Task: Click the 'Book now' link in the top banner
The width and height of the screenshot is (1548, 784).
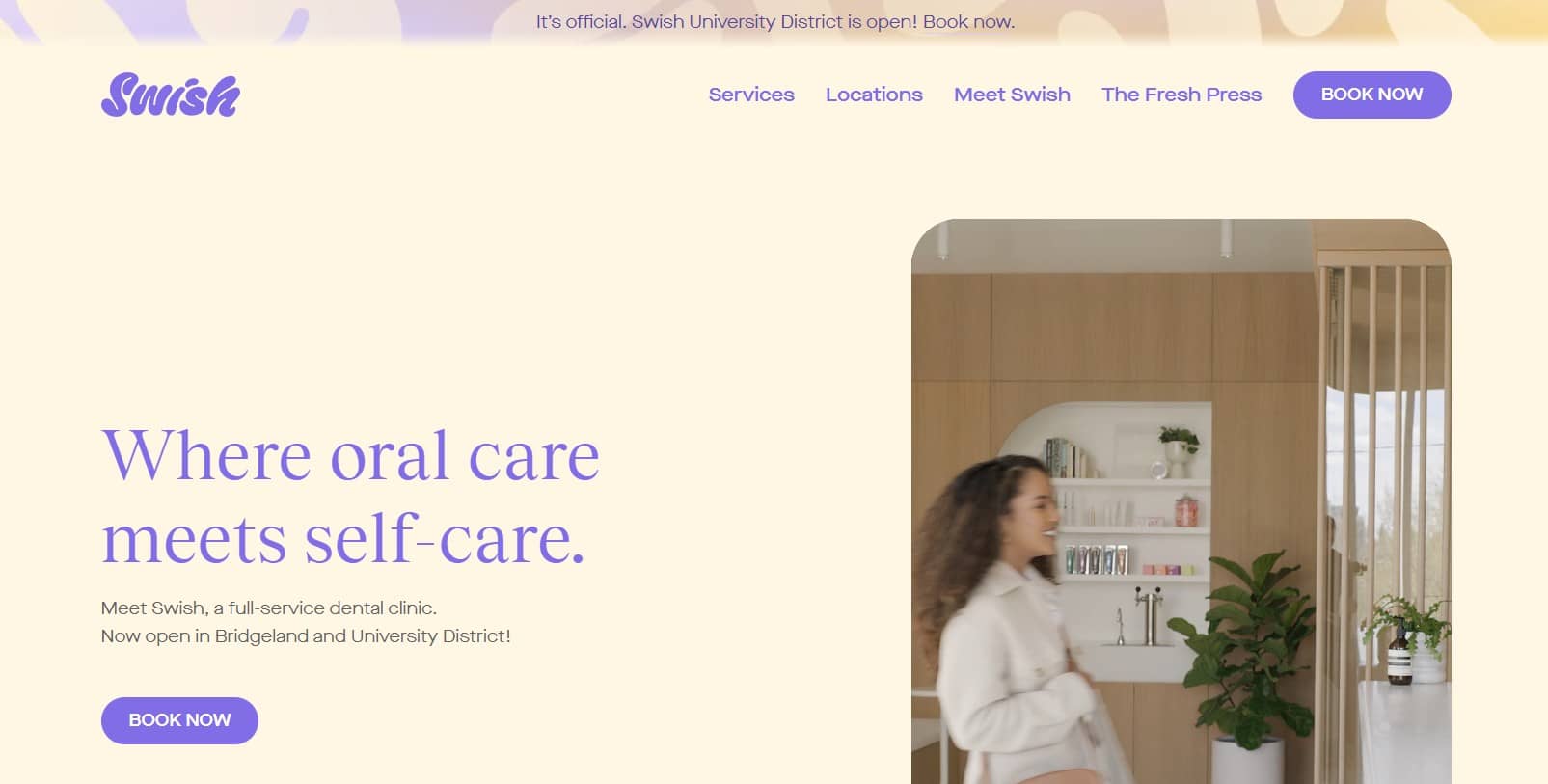Action: pos(968,22)
